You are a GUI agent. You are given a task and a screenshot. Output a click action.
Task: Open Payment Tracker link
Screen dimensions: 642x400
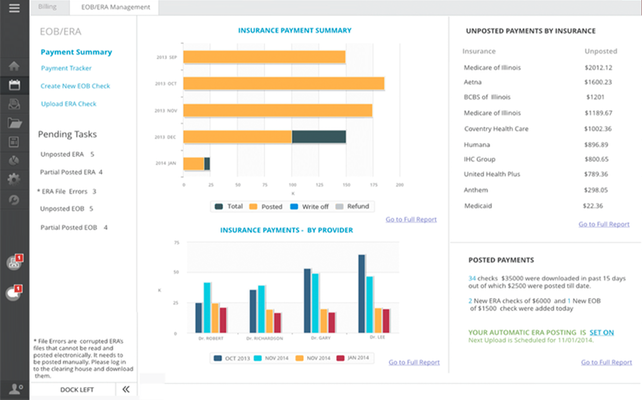[66, 68]
